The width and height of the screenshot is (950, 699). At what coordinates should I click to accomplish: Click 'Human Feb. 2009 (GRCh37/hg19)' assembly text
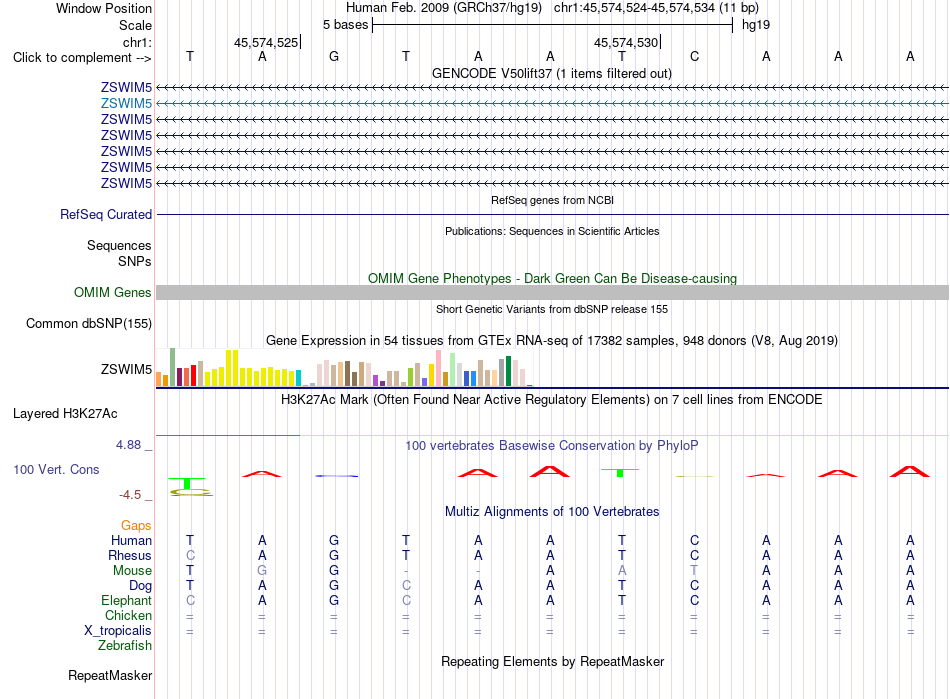tap(443, 8)
